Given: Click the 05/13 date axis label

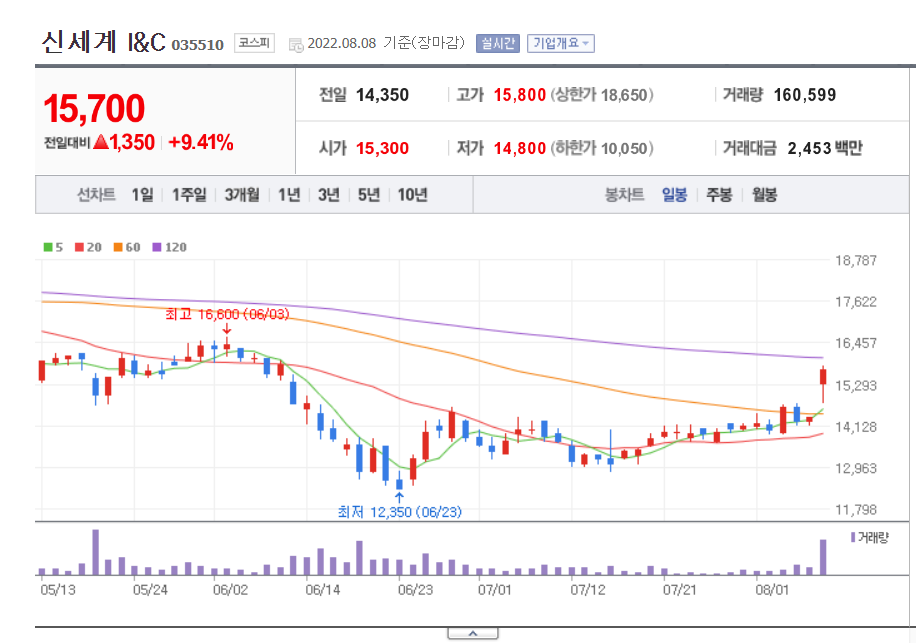Looking at the screenshot, I should [58, 590].
